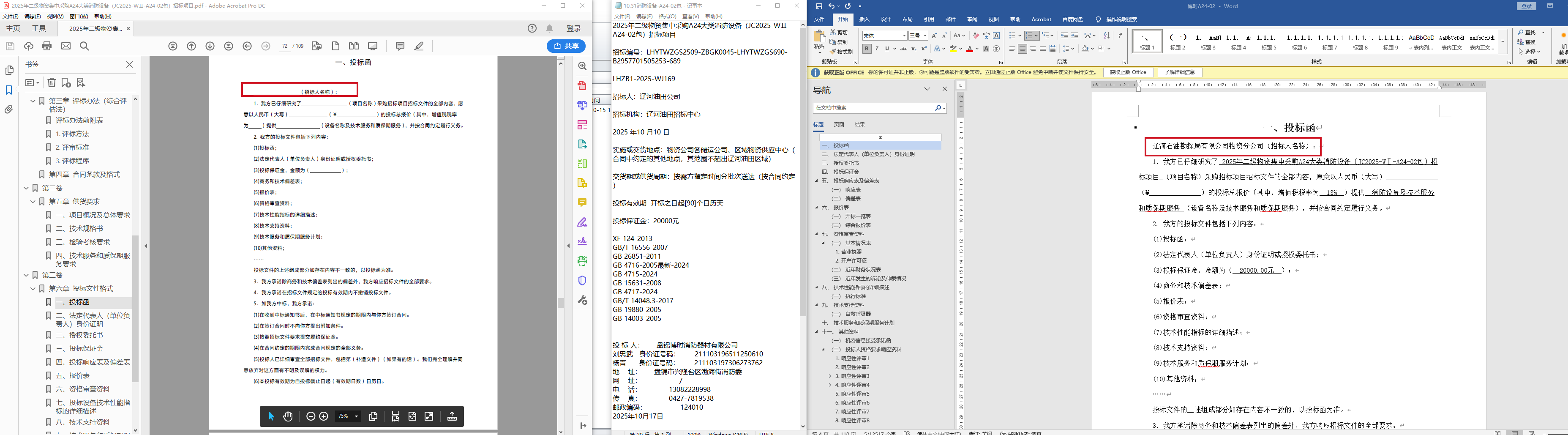The width and height of the screenshot is (1568, 435).
Task: Click Word's 复制 copy button
Action: tap(840, 42)
